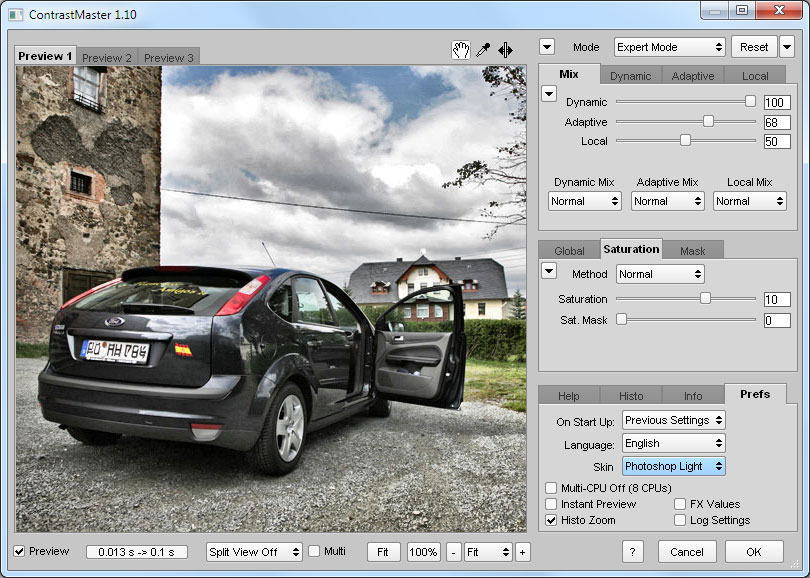Click the OK button
Viewport: 810px width, 578px height.
753,552
